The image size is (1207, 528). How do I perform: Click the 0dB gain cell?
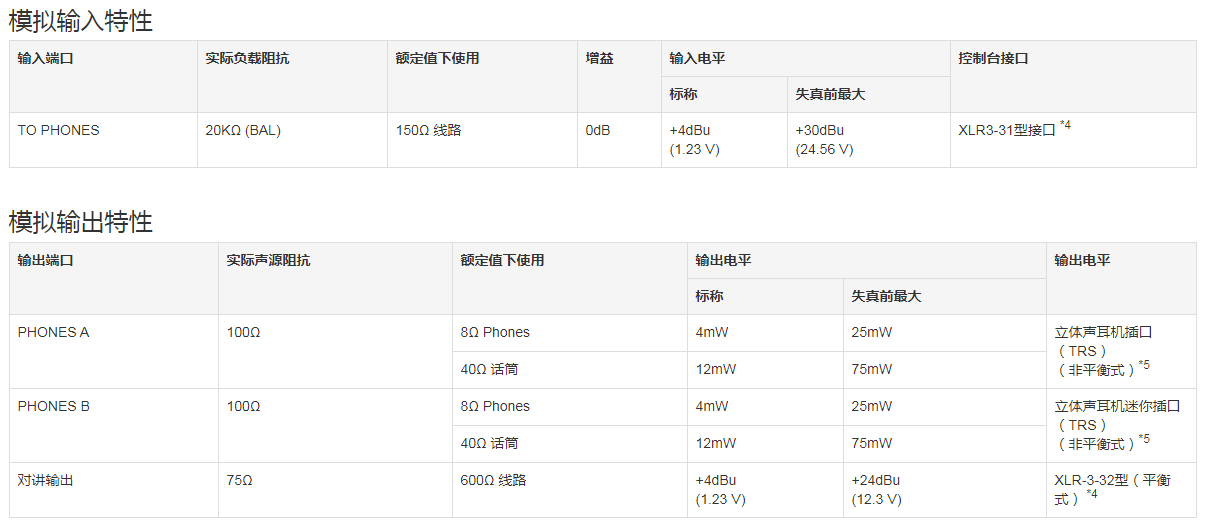pyautogui.click(x=598, y=130)
